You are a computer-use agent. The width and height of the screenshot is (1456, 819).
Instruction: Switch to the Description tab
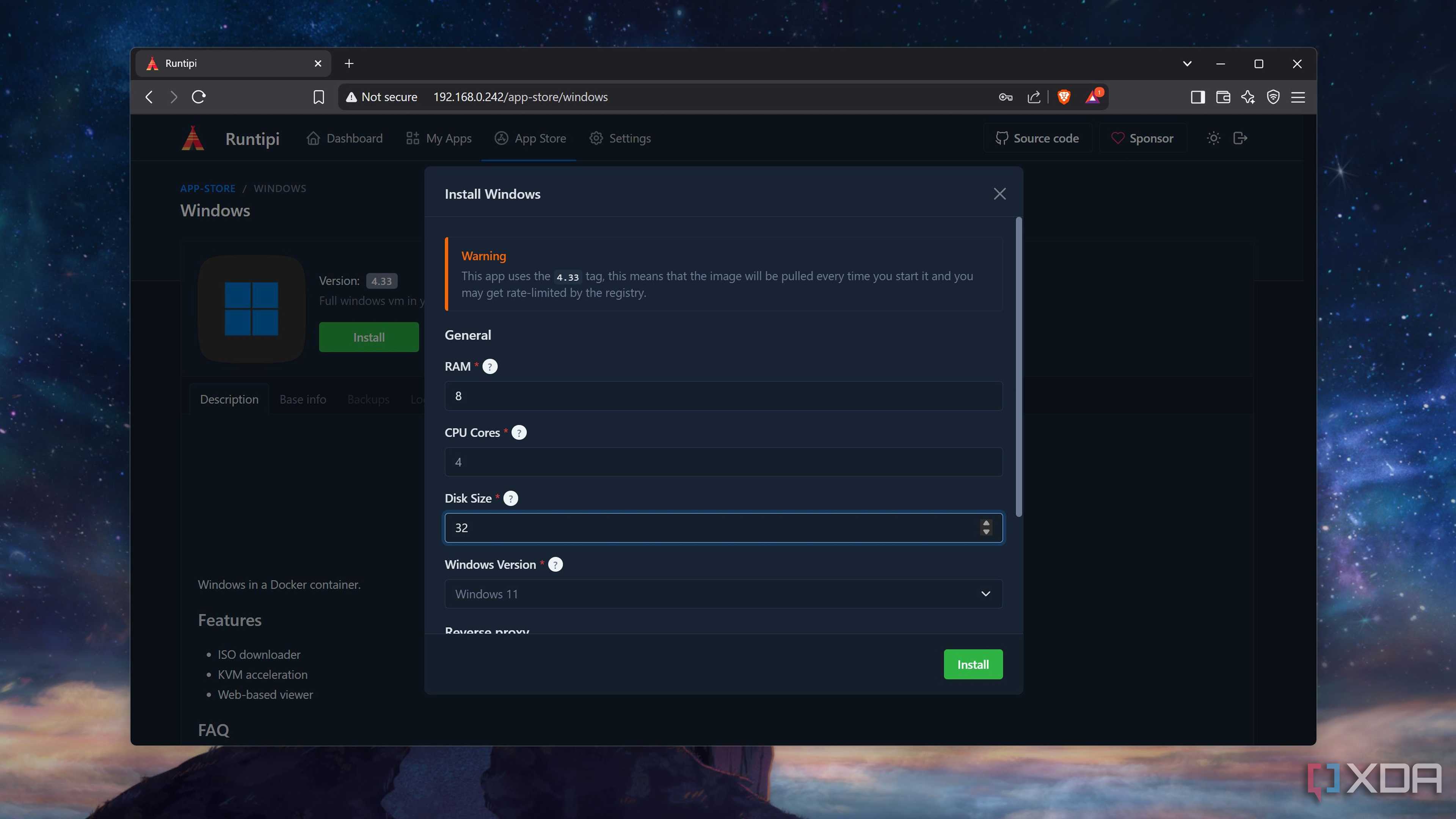tap(229, 399)
